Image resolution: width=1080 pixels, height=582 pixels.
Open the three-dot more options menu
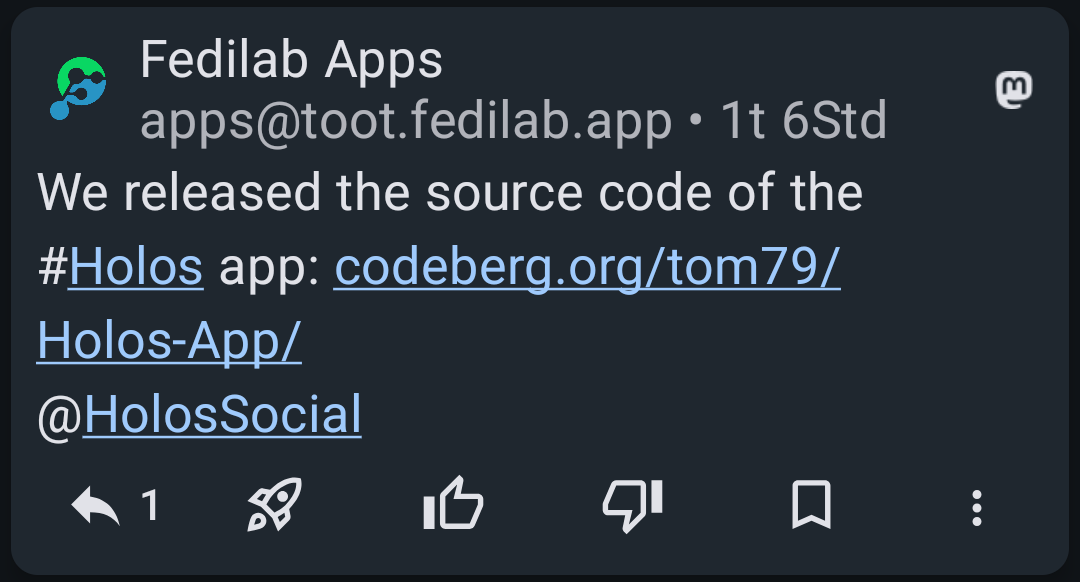click(977, 508)
